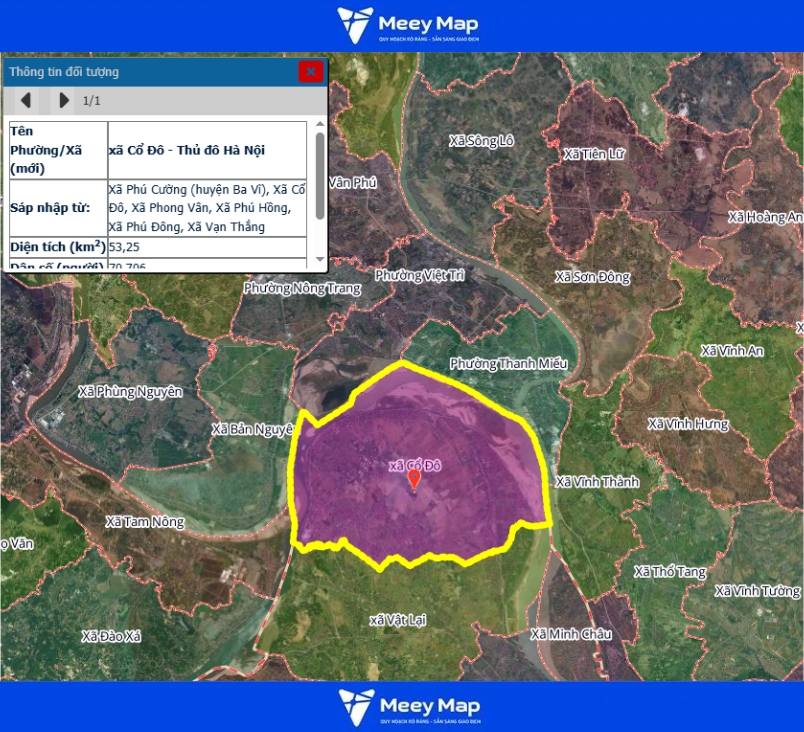This screenshot has width=804, height=732.
Task: Click the Meey Map logo in header
Action: [408, 26]
